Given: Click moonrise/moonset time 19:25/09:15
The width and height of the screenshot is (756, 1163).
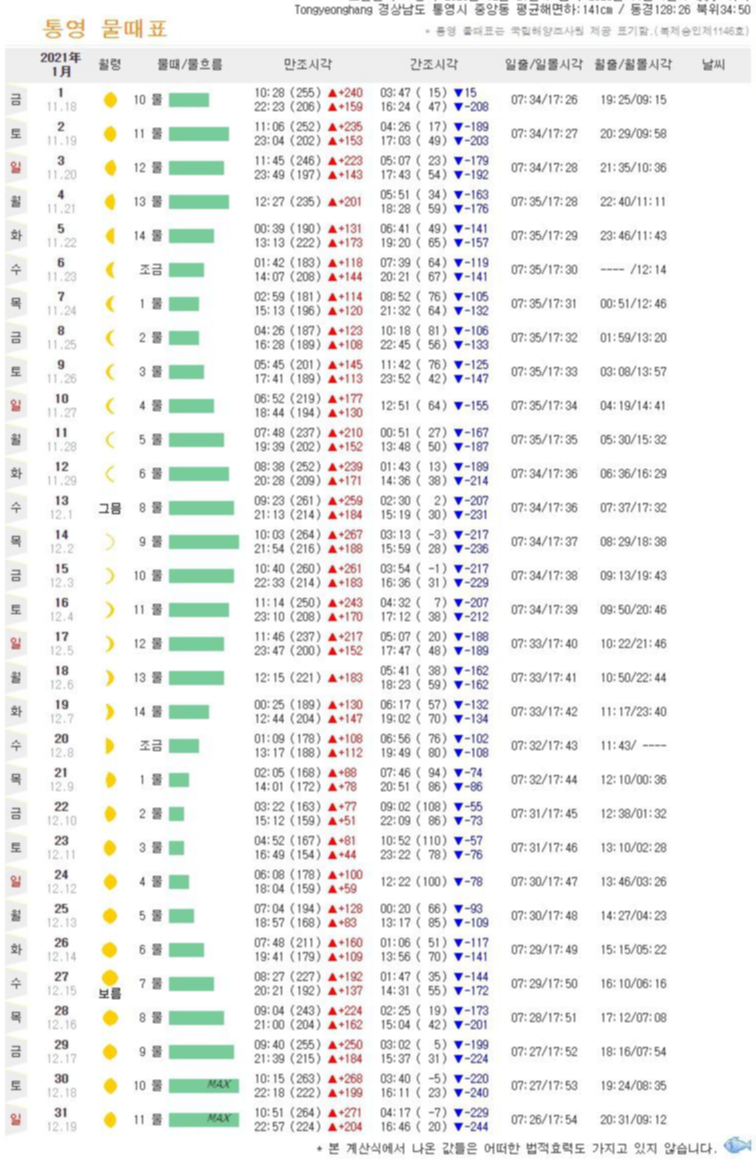Looking at the screenshot, I should 633,99.
